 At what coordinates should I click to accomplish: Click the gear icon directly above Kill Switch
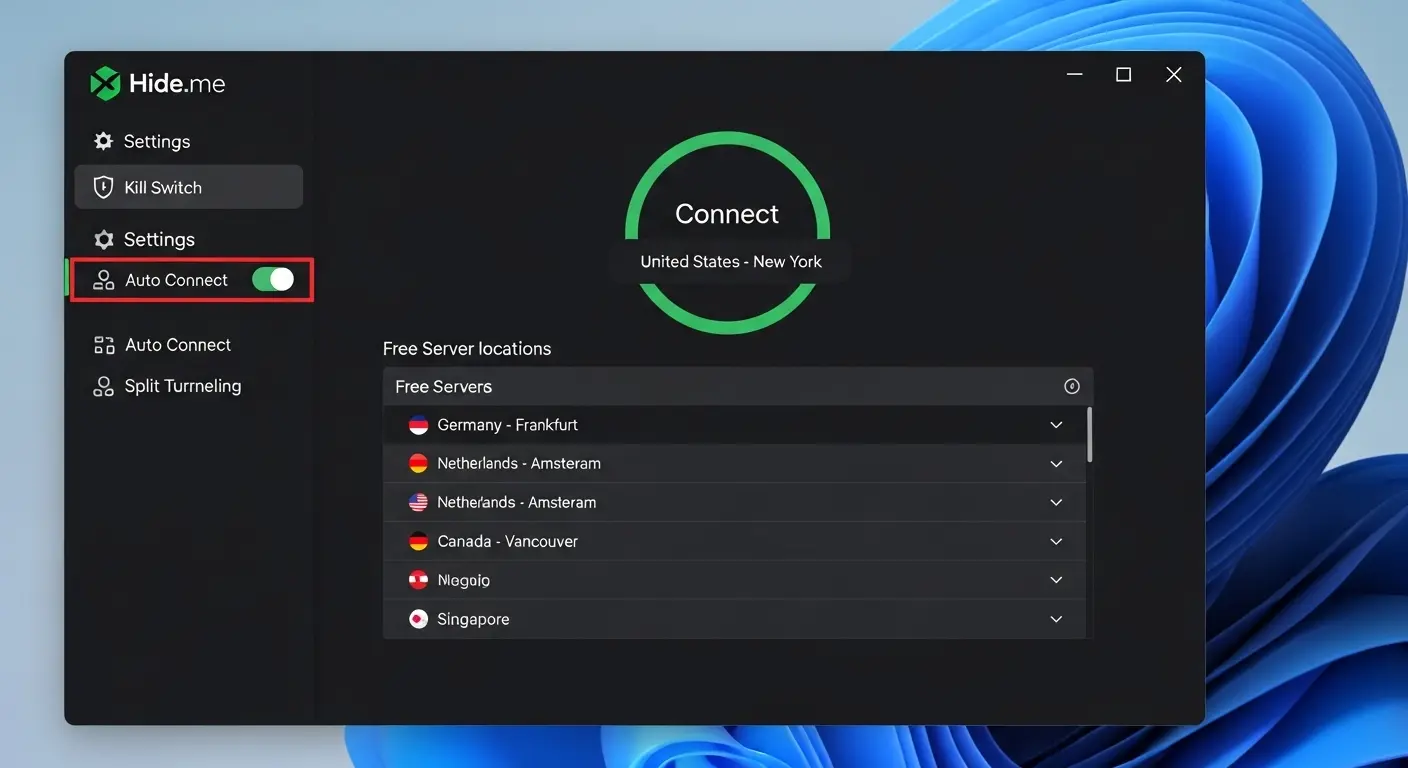(103, 141)
